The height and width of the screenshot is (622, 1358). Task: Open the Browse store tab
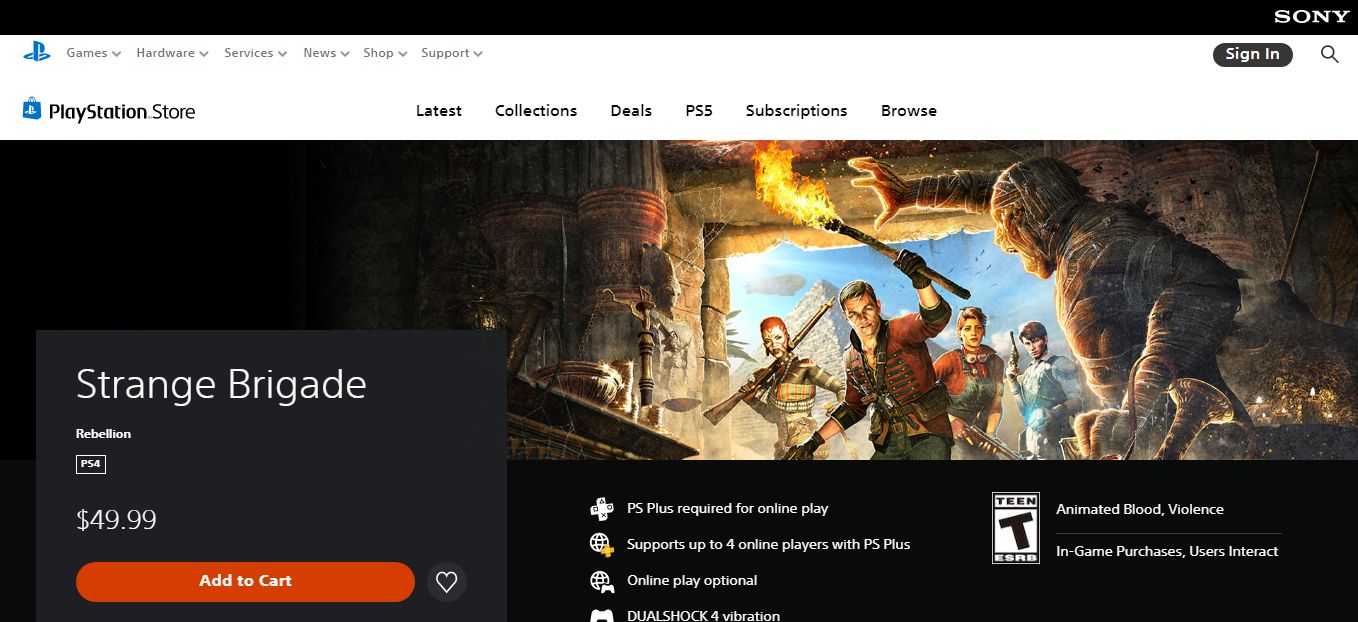[x=909, y=111]
